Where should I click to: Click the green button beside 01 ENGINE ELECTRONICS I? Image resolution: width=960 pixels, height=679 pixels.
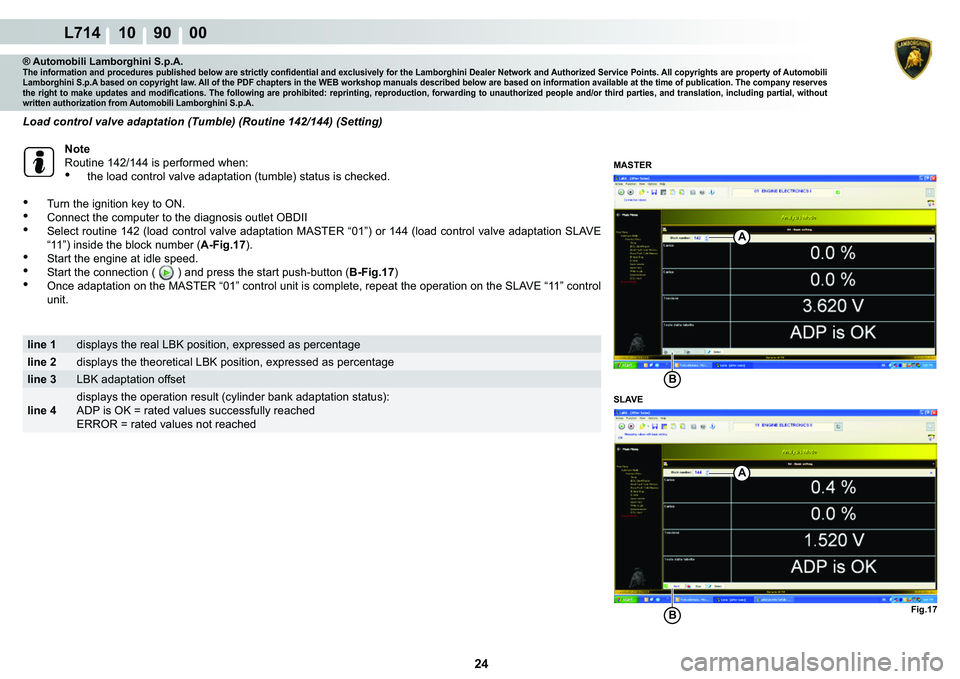coord(838,192)
